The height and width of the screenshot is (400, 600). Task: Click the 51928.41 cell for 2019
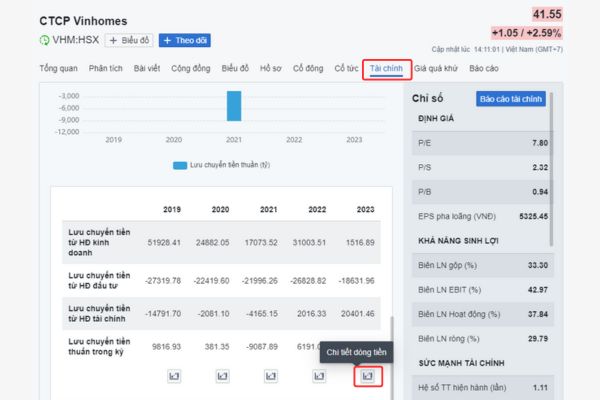click(x=164, y=243)
